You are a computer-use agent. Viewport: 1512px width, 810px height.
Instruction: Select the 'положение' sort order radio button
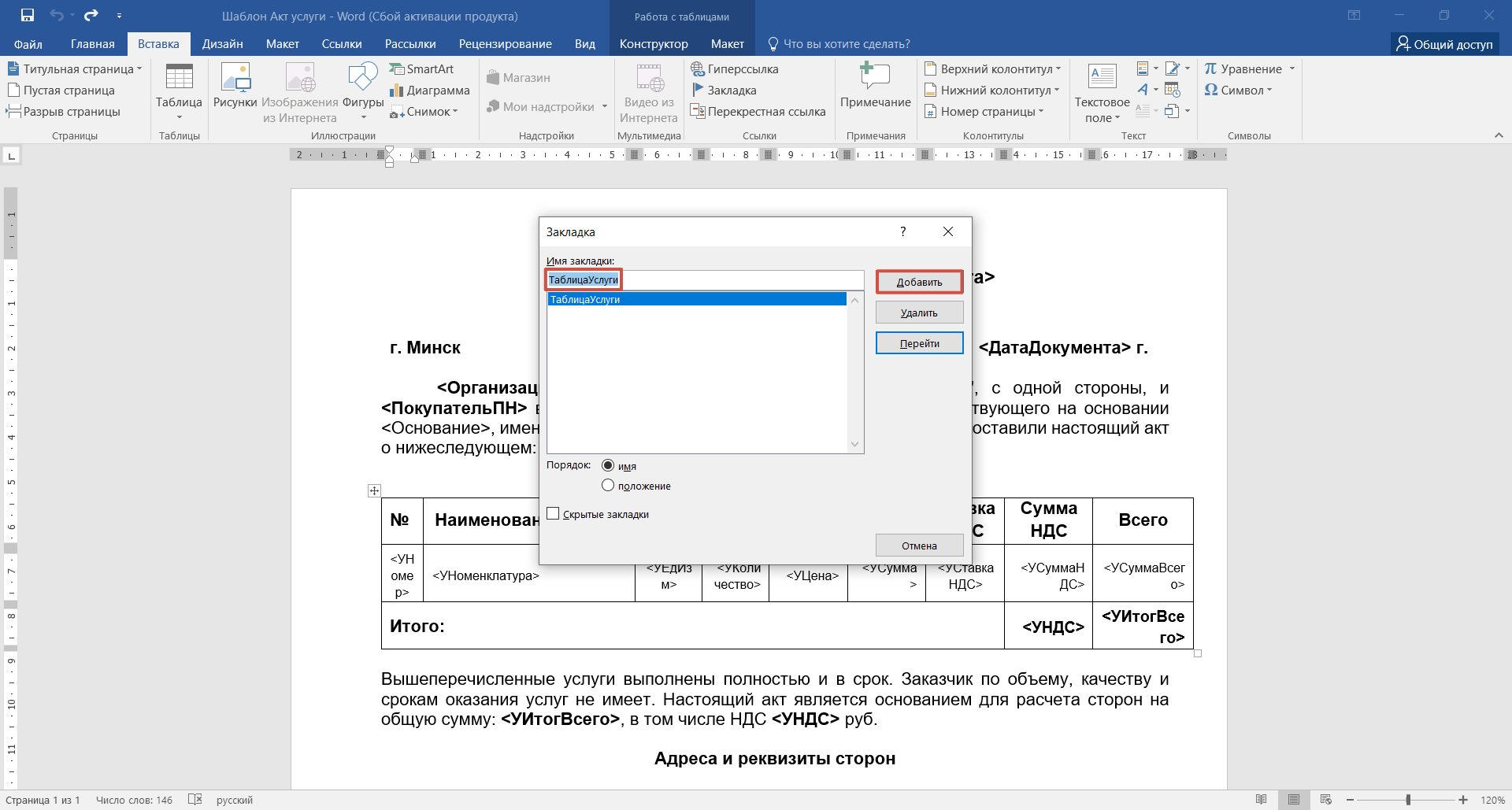pyautogui.click(x=608, y=486)
